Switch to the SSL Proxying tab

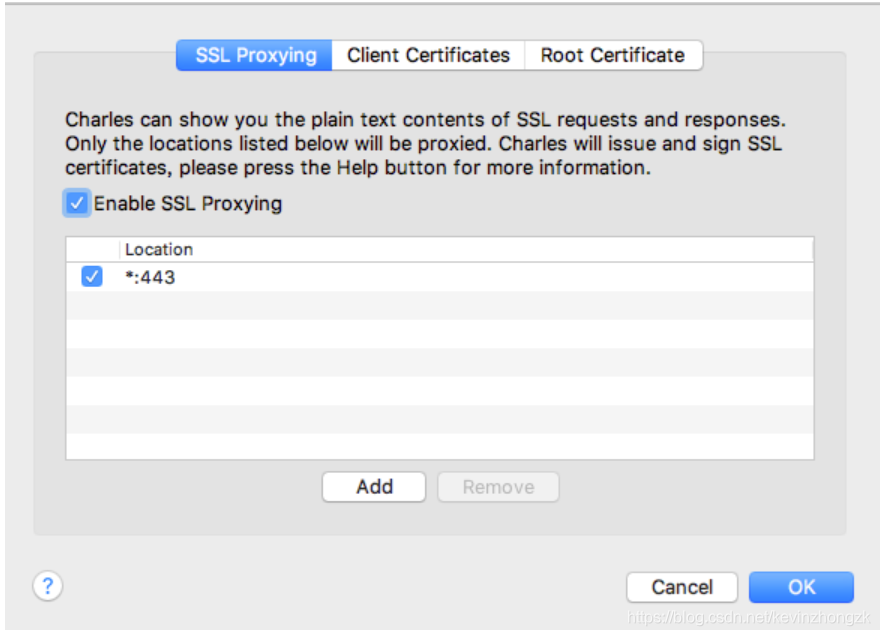click(x=254, y=55)
